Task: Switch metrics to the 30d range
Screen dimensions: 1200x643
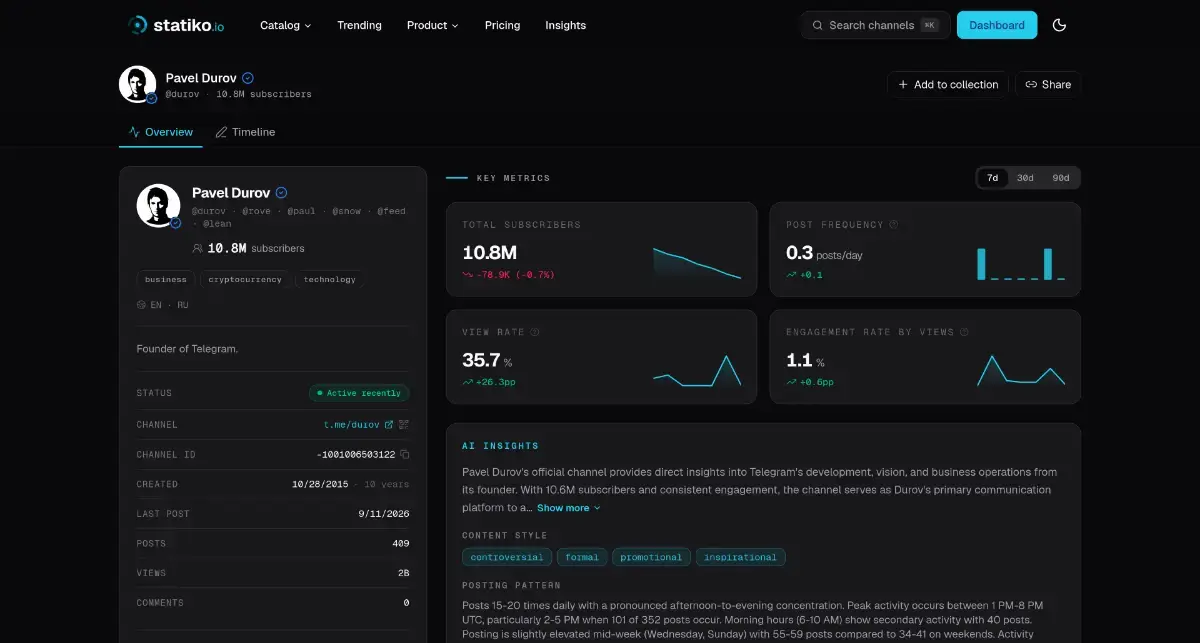Action: click(x=1025, y=178)
